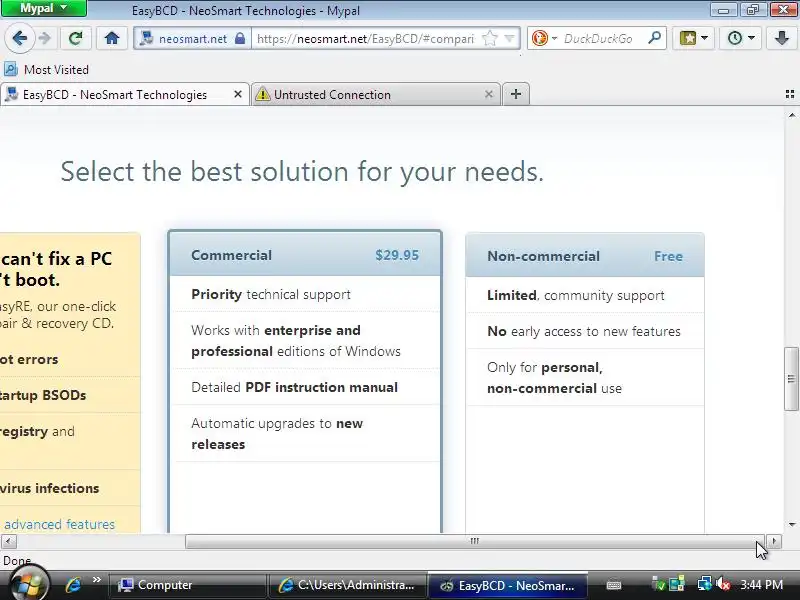Switch to C:\Users\Administra... taskbar window
800x600 pixels.
[348, 585]
